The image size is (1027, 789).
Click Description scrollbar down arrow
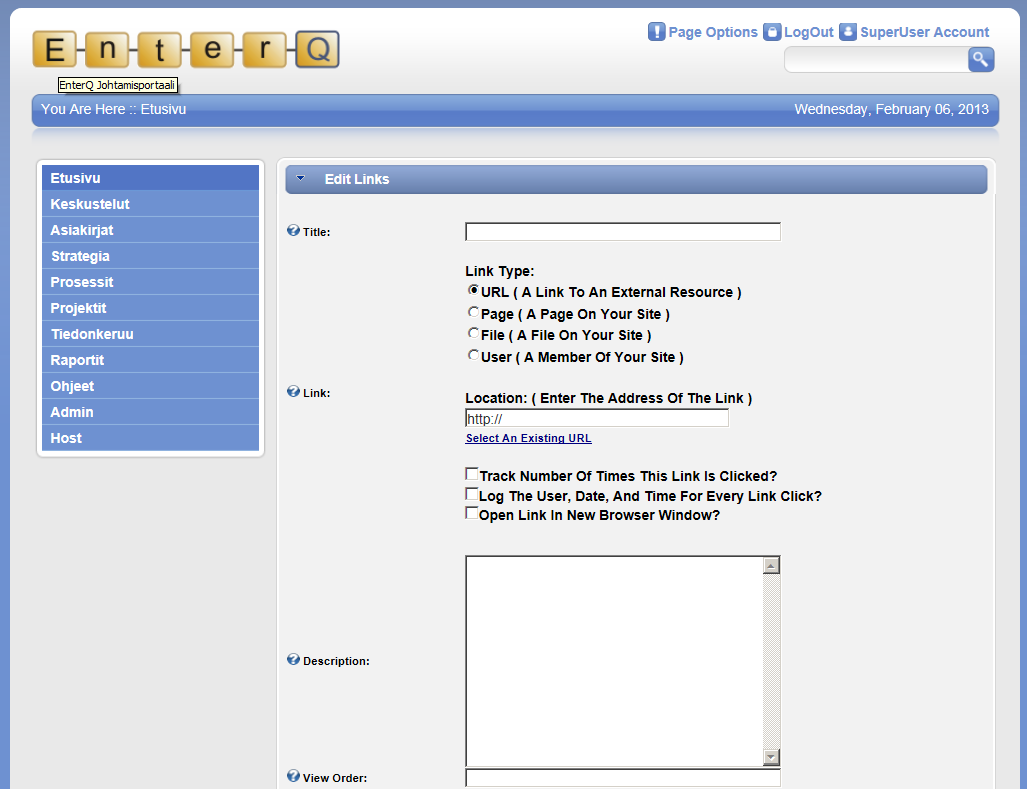772,757
